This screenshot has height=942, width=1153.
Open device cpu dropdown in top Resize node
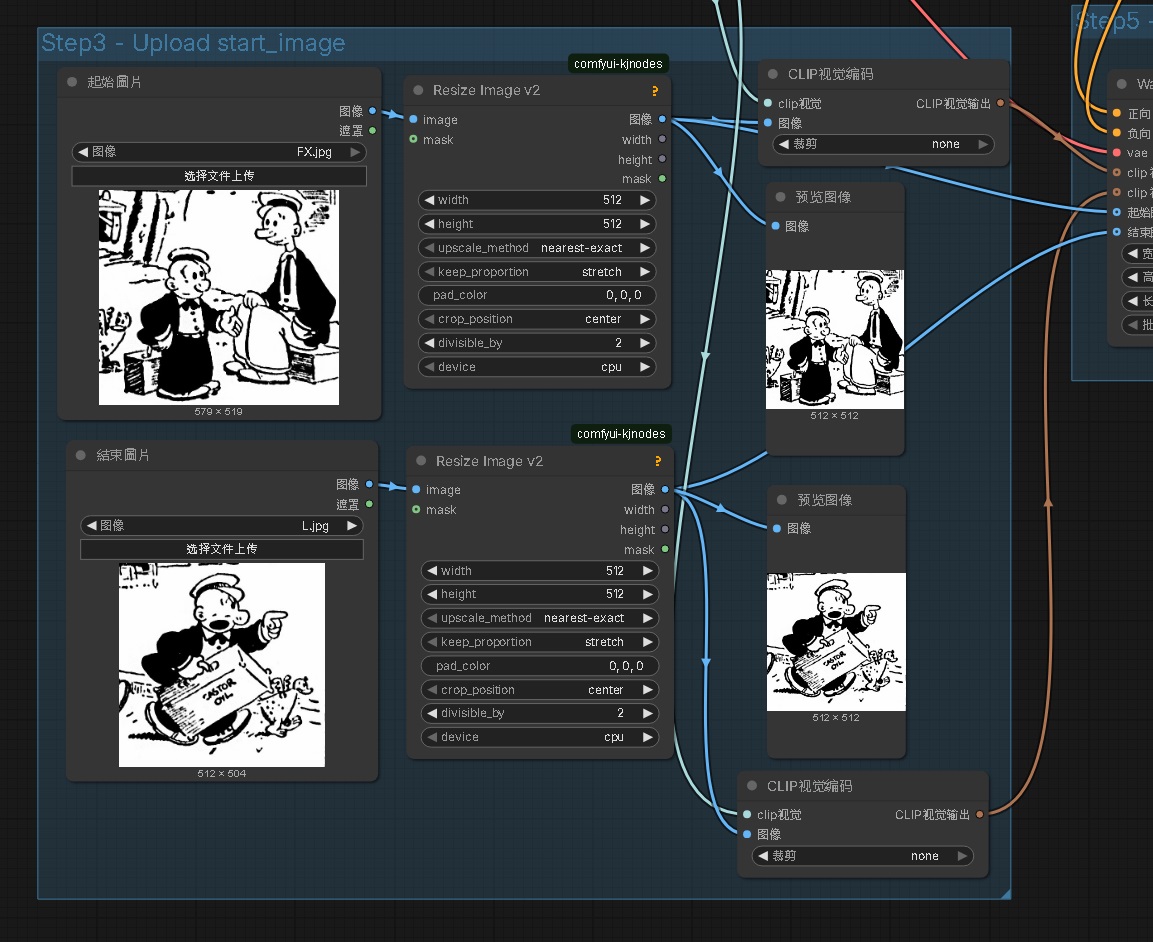[x=537, y=367]
